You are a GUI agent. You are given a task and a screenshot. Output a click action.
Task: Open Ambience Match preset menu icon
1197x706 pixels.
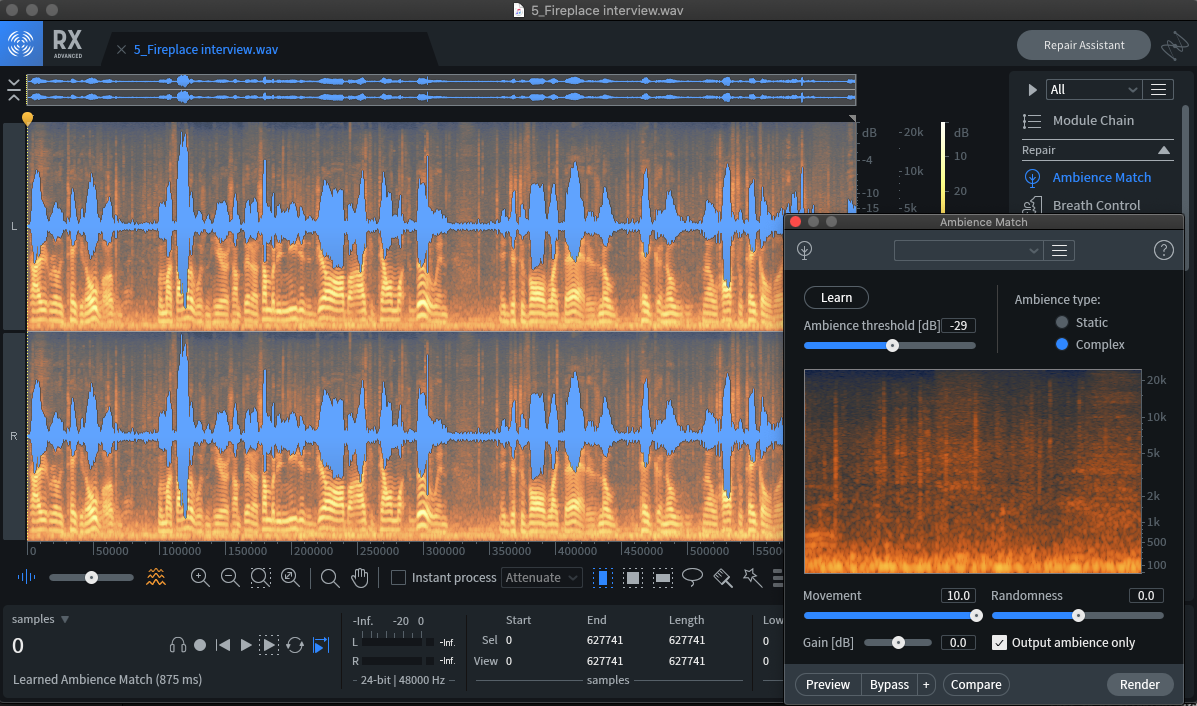tap(1059, 250)
